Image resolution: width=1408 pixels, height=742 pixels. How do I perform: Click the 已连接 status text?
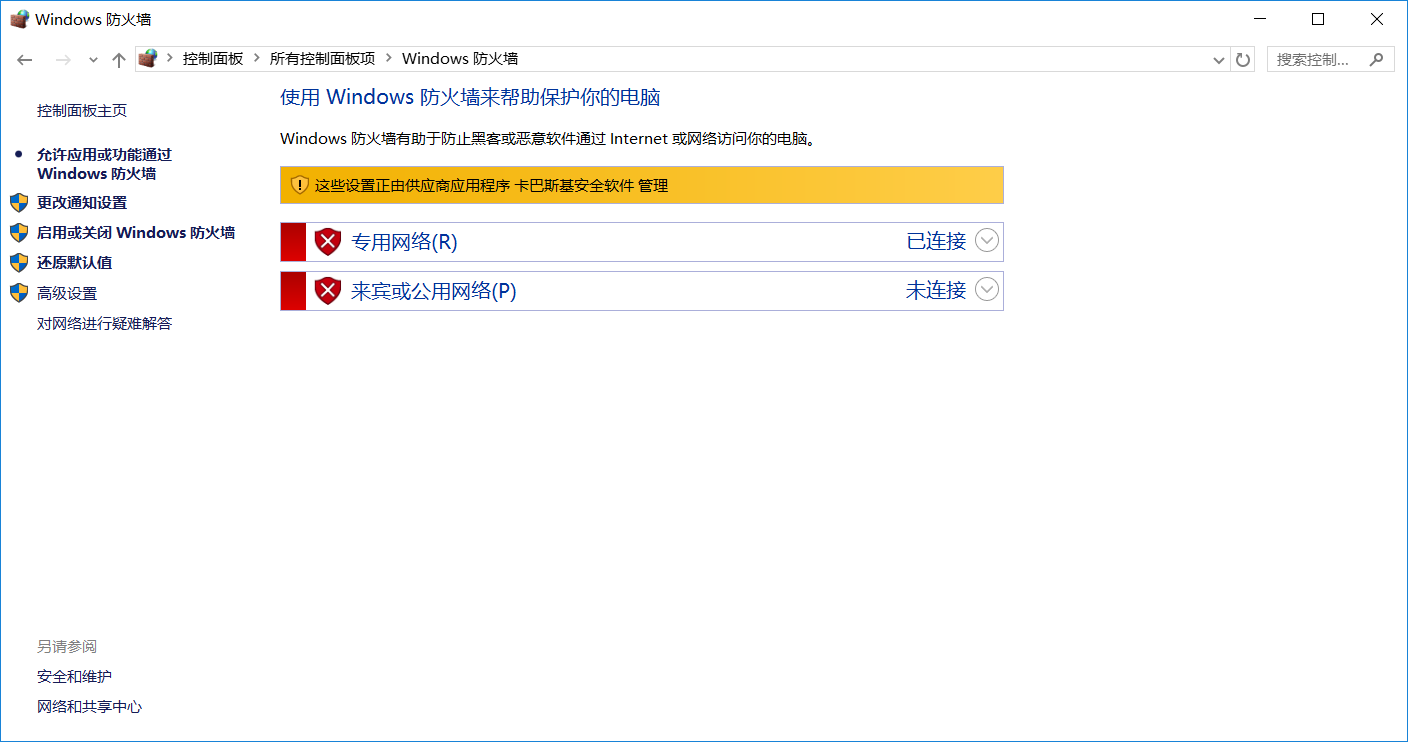tap(936, 241)
